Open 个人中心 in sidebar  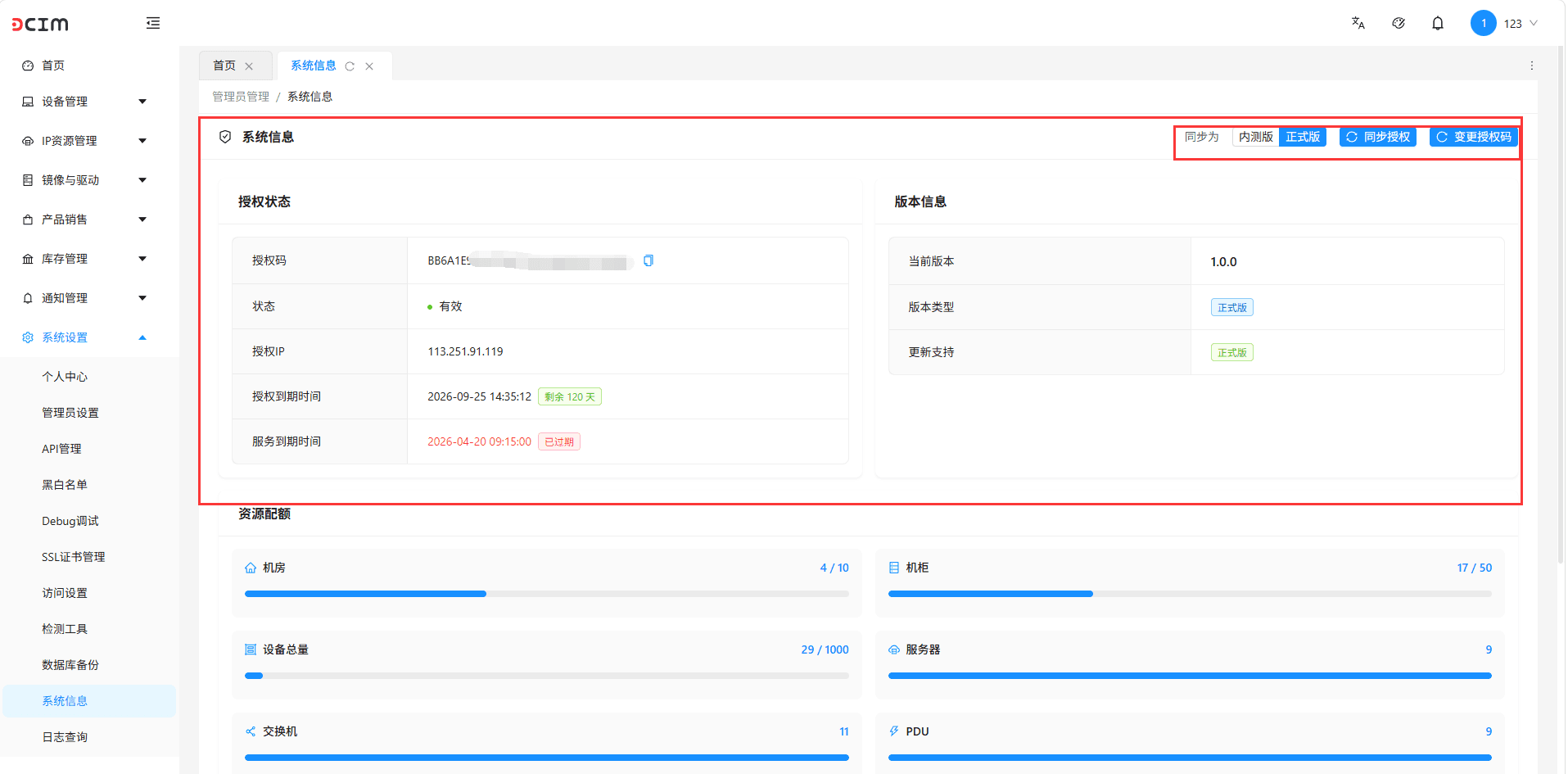(65, 377)
